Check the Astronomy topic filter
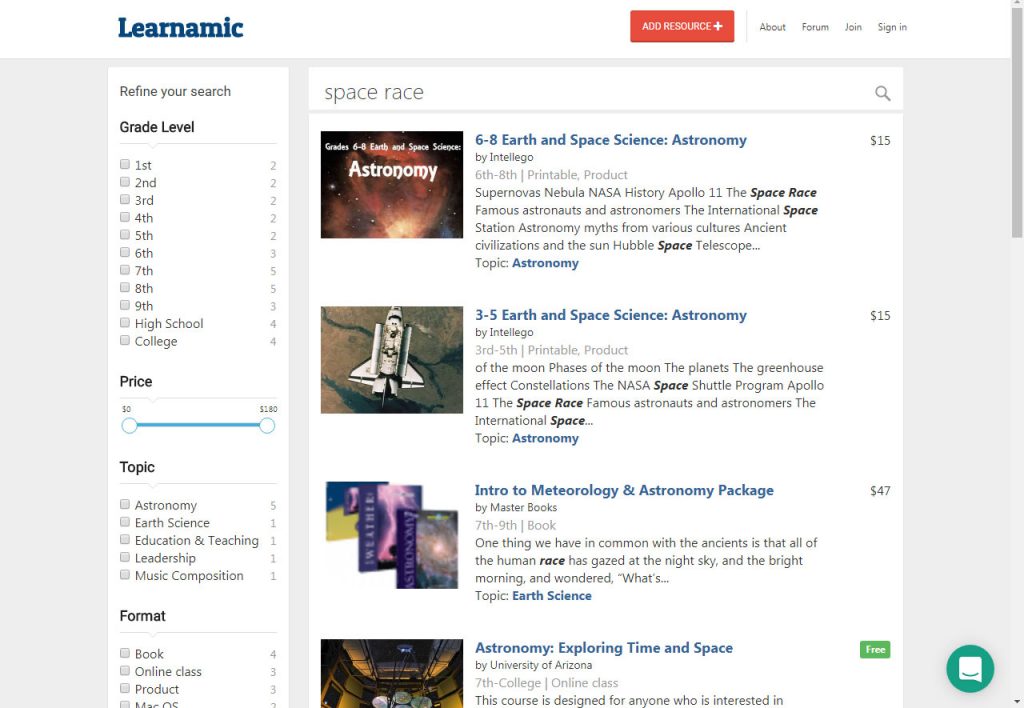Screen dimensions: 1024x708 [x=125, y=505]
